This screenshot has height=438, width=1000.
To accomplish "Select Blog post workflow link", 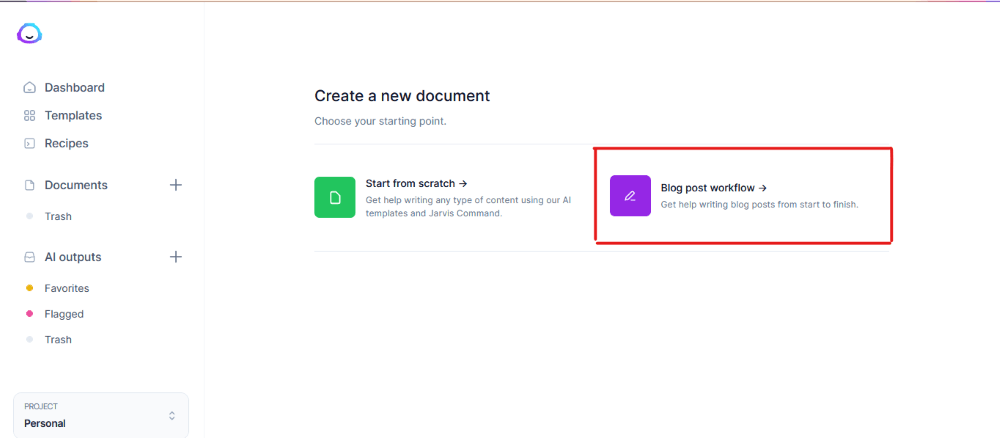I will pos(714,188).
